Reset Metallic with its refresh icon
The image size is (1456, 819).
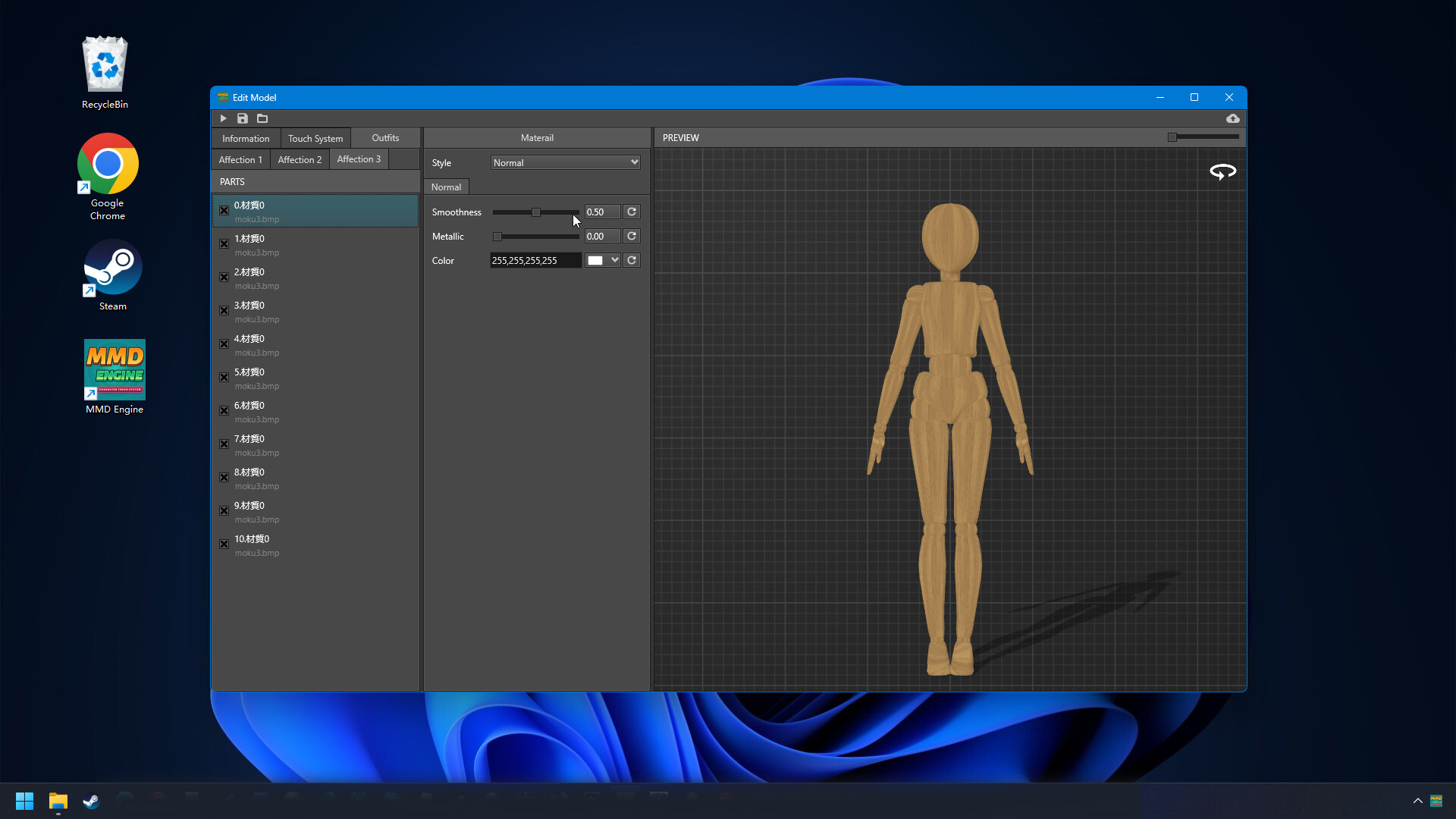(631, 236)
